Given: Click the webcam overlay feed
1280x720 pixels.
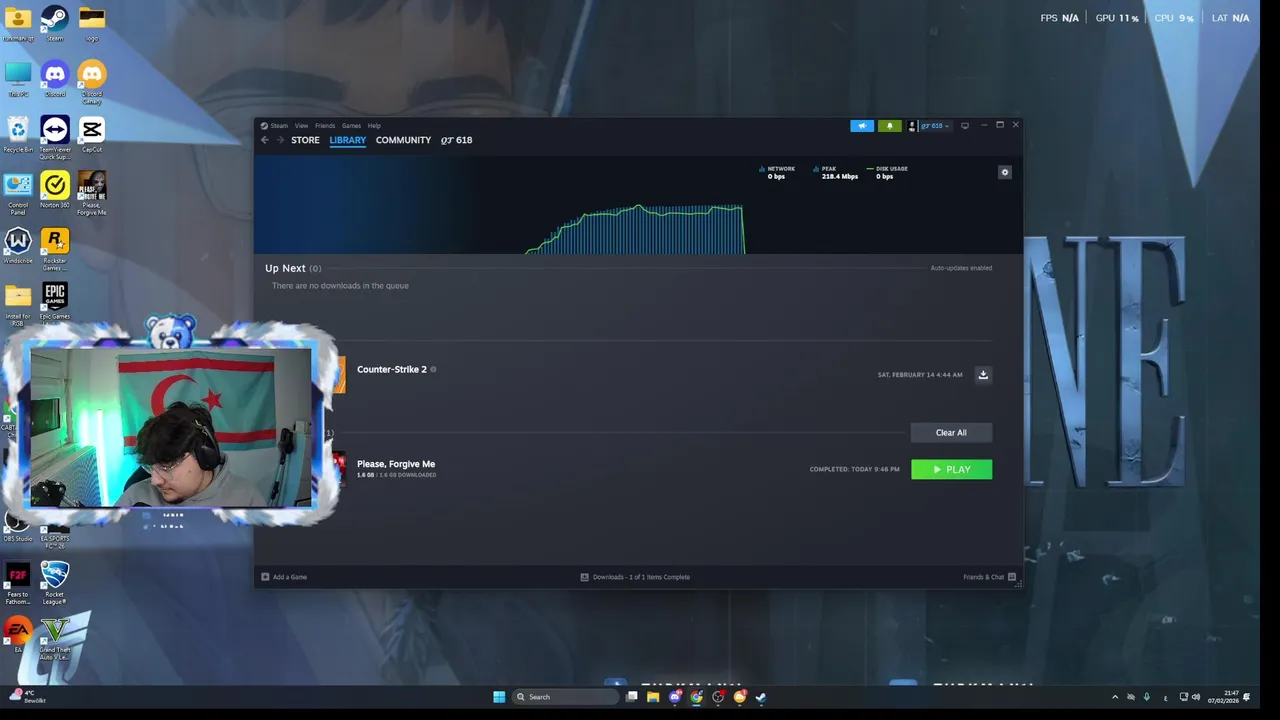Looking at the screenshot, I should (170, 427).
